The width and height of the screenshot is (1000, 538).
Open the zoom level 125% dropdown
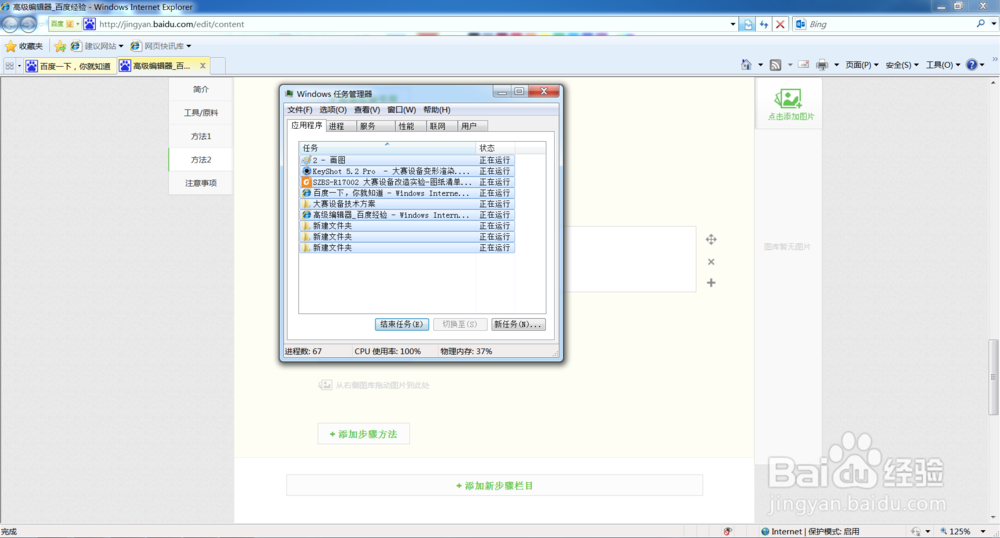click(x=983, y=531)
